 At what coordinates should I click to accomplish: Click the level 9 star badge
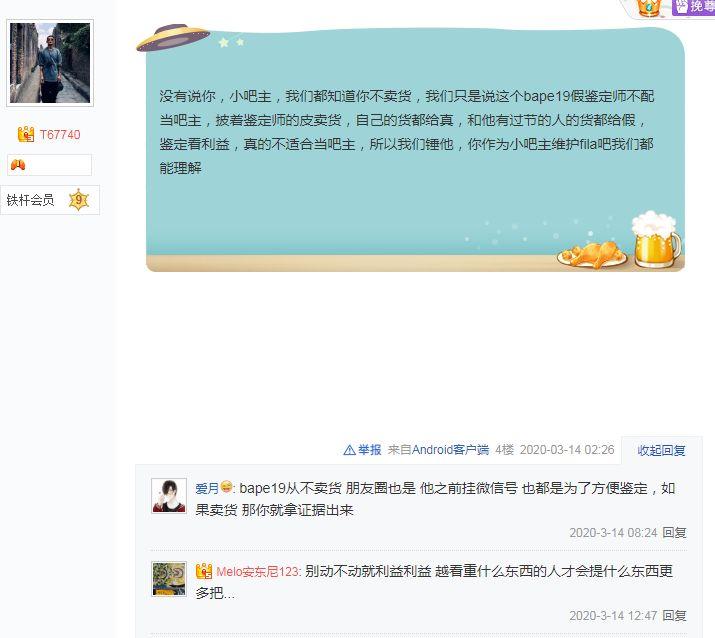[79, 200]
